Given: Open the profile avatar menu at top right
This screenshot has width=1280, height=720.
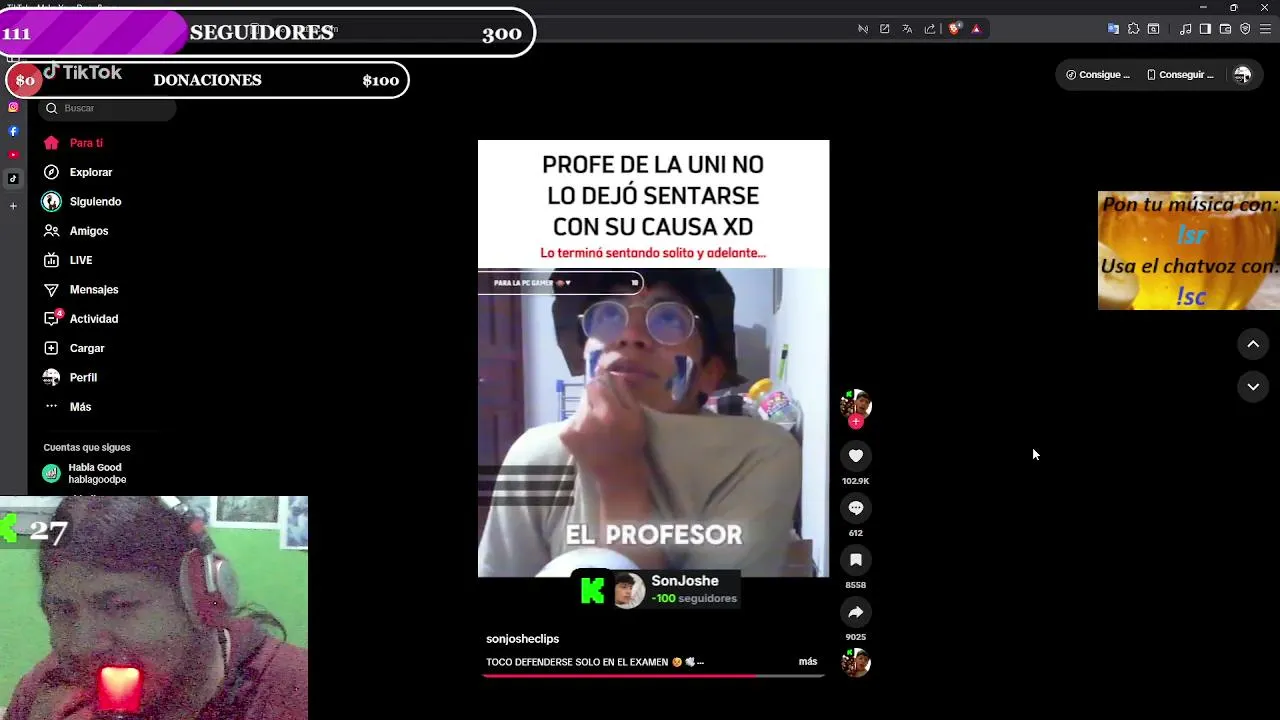Looking at the screenshot, I should point(1243,75).
